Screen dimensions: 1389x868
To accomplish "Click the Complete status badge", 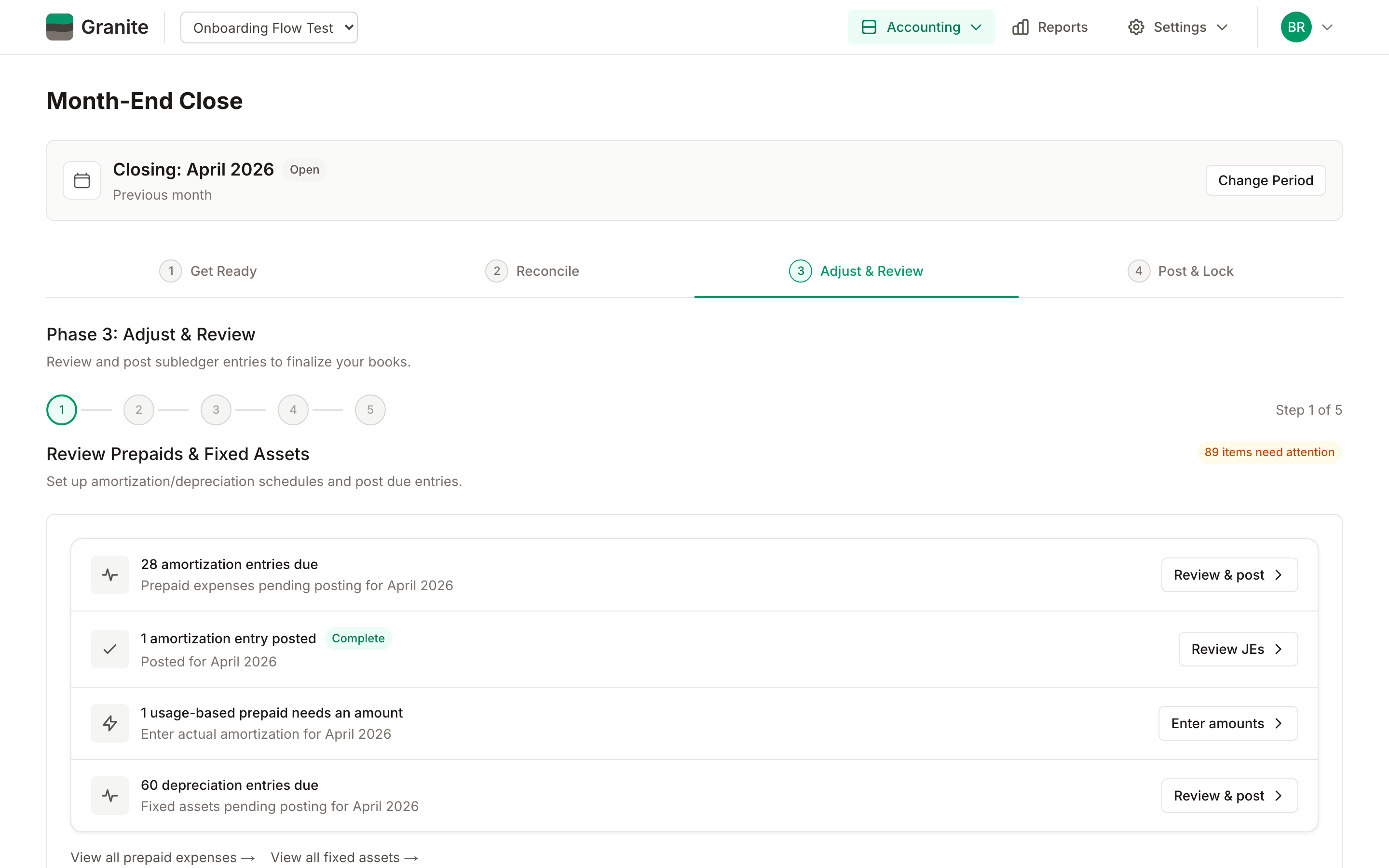I will [x=358, y=638].
